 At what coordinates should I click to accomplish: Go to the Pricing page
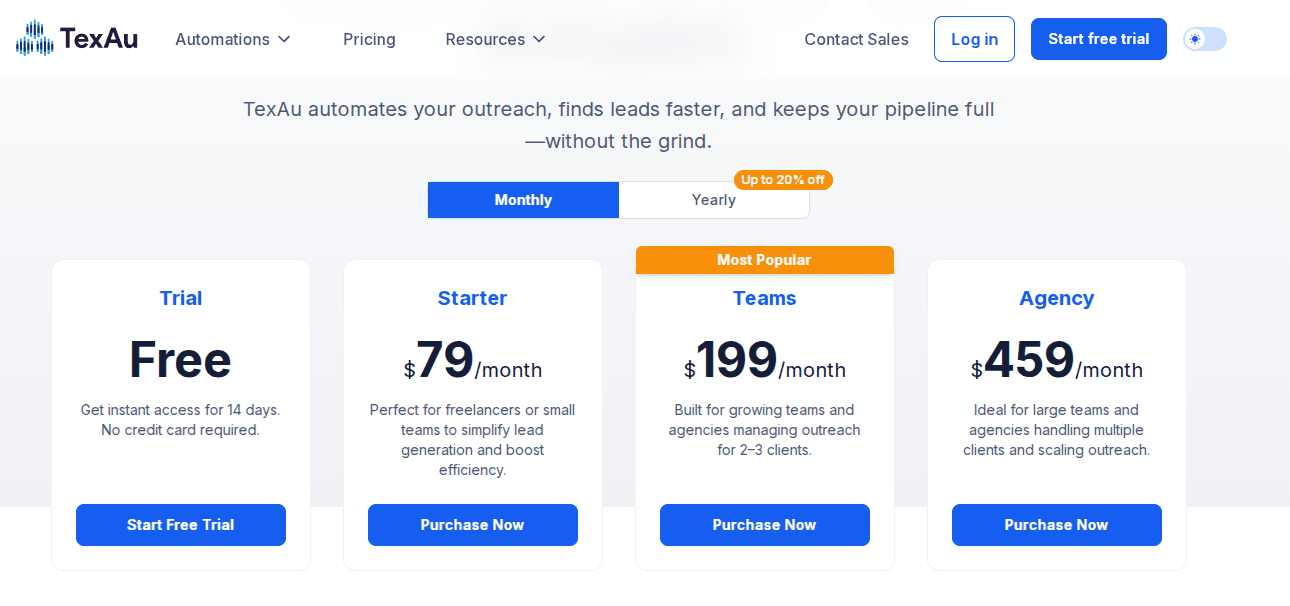tap(369, 39)
